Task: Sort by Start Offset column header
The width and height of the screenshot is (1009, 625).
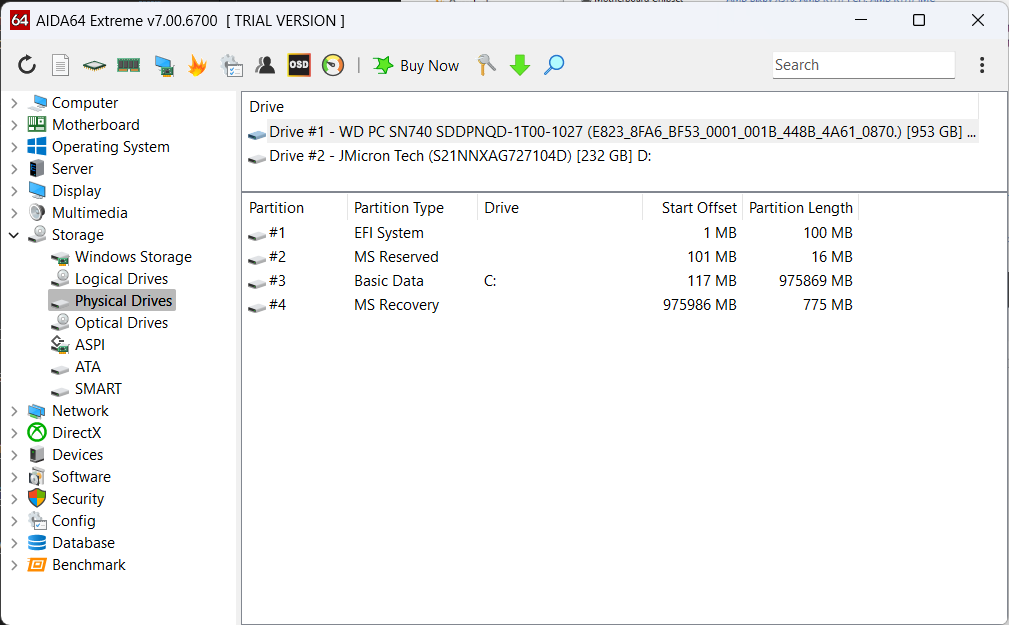Action: point(692,208)
